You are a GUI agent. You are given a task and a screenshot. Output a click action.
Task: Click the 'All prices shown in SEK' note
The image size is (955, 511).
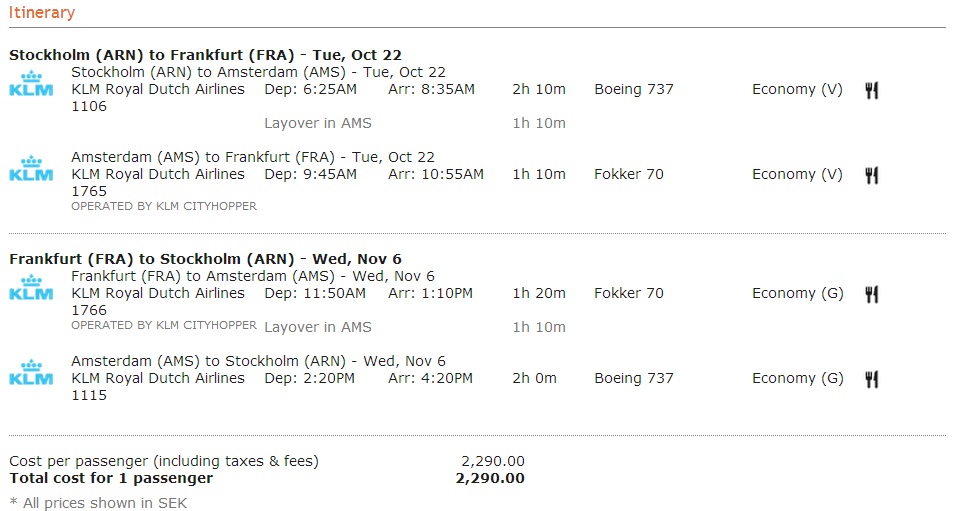(98, 503)
